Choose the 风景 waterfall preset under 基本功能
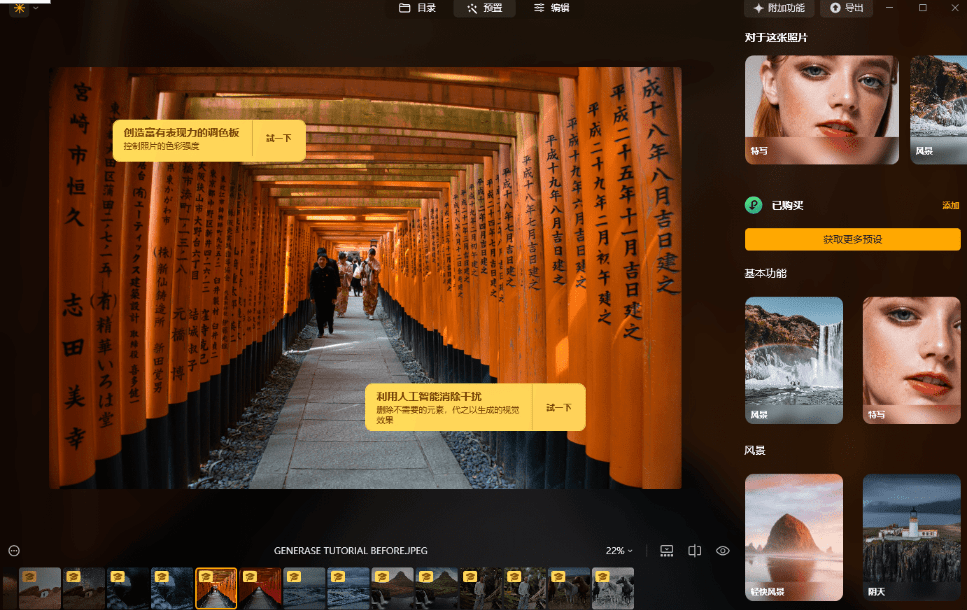Screen dimensions: 967x610 pyautogui.click(x=793, y=360)
